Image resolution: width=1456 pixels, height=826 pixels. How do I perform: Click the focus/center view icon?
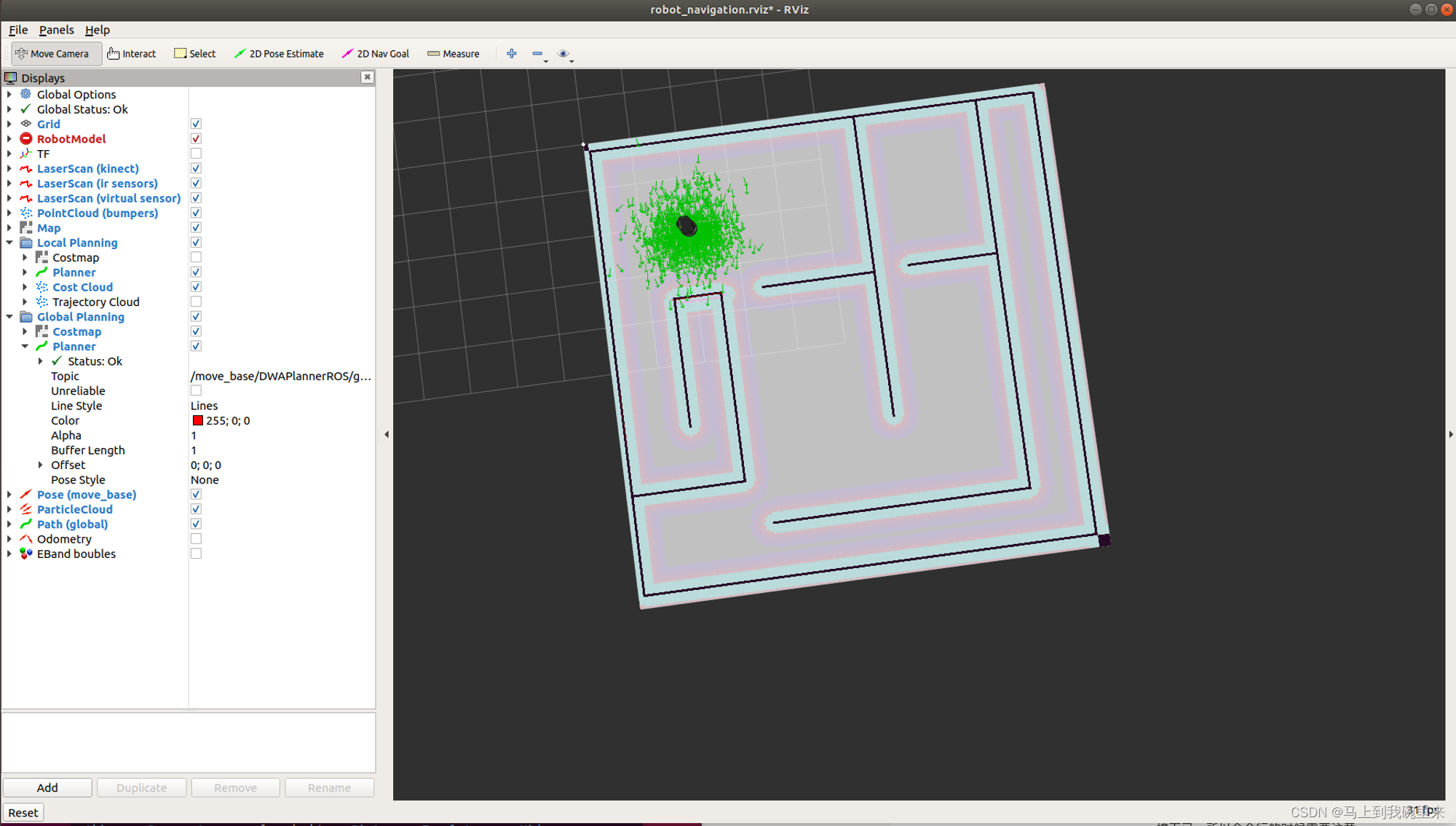point(563,53)
